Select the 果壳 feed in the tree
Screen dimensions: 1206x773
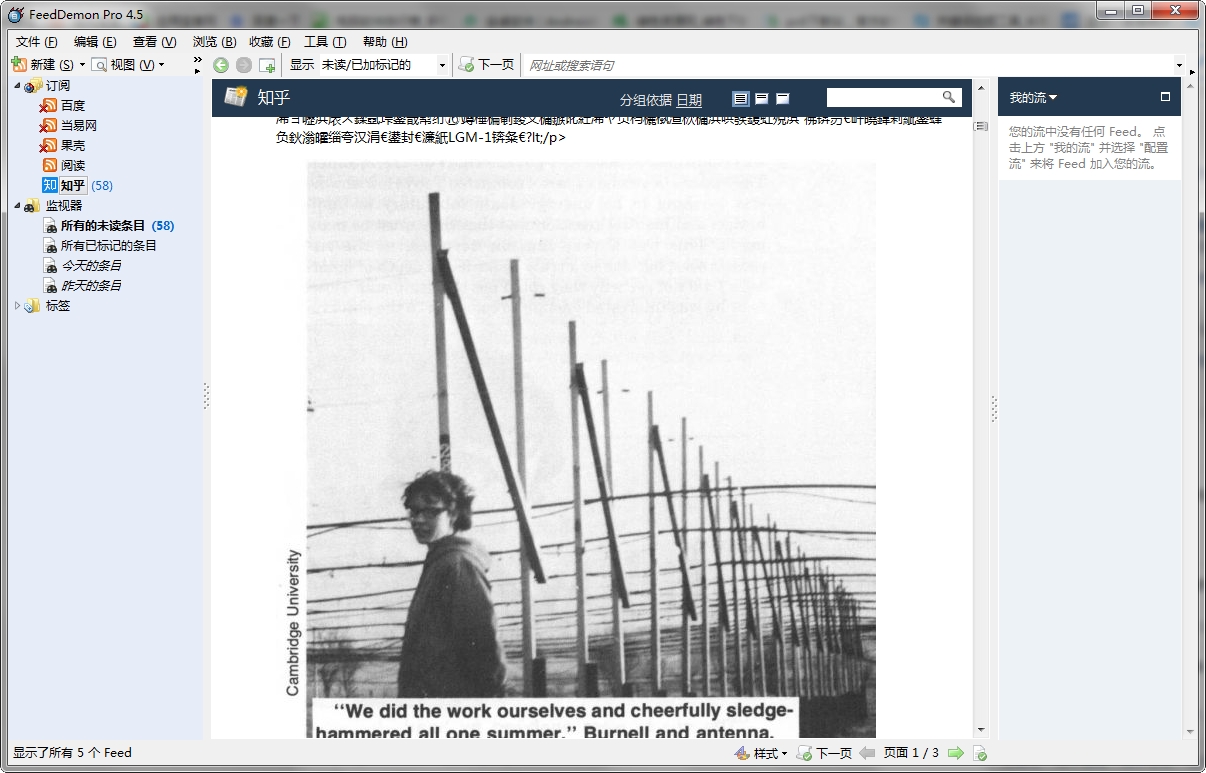pos(72,145)
